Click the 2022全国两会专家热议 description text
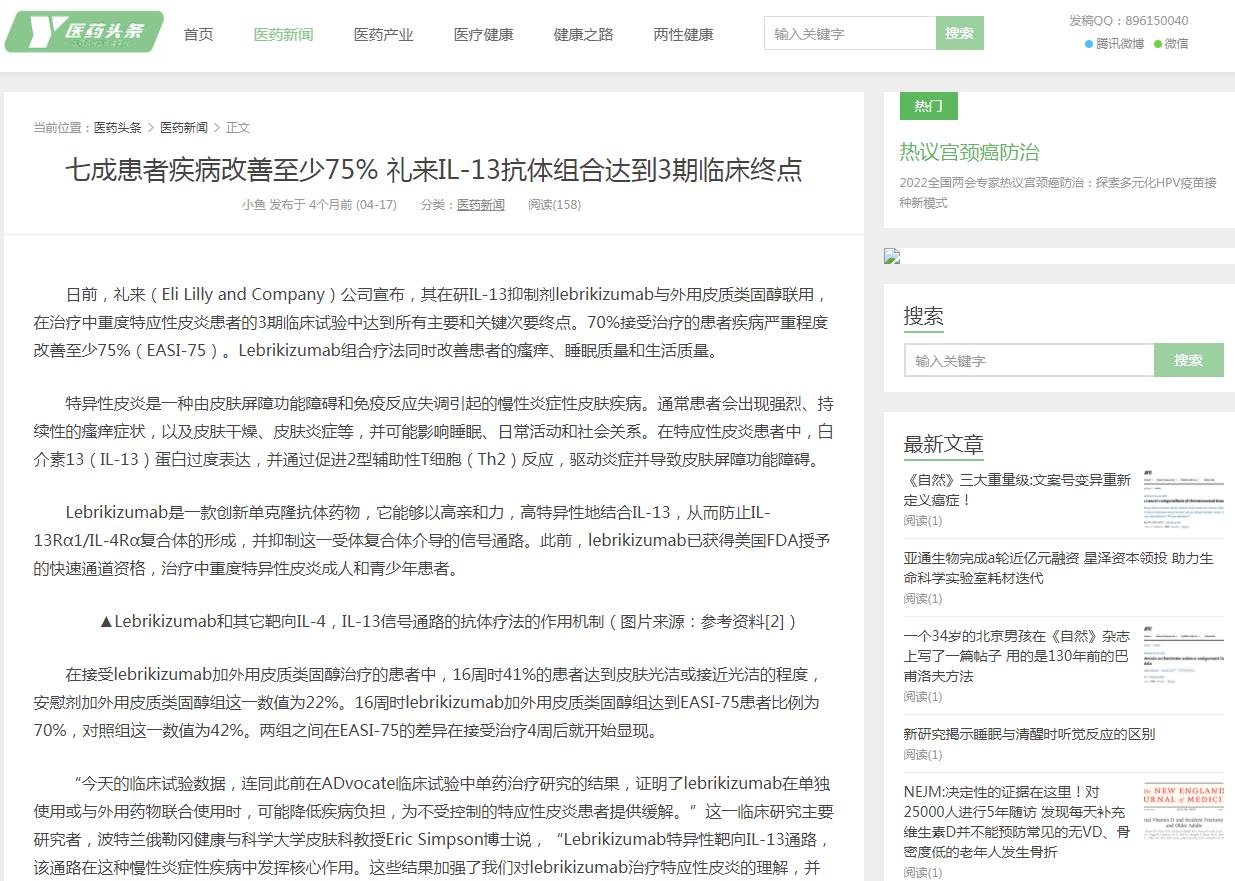Screen dimensions: 1235x881 (1058, 192)
